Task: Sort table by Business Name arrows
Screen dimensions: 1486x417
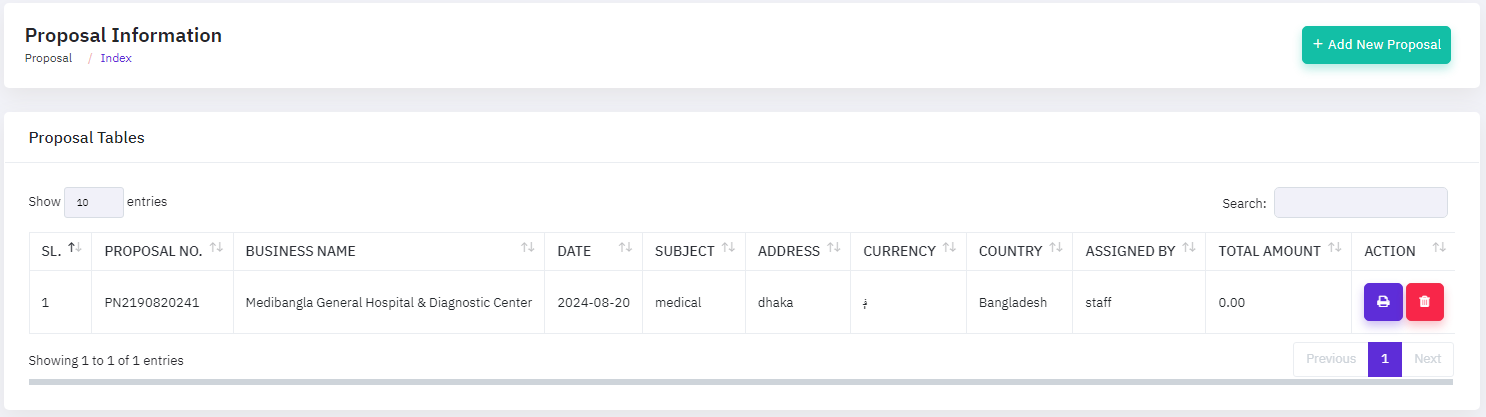Action: tap(527, 248)
